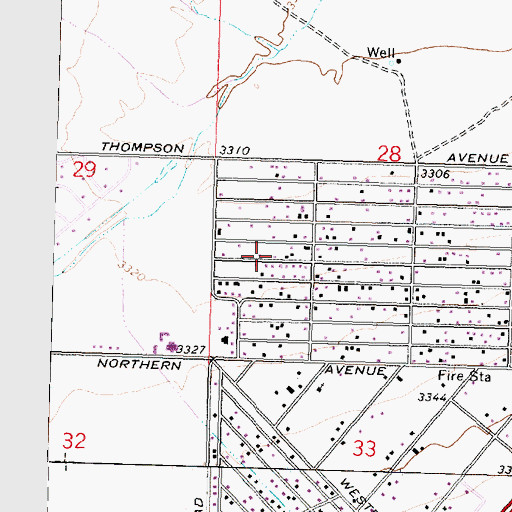Click the Fire Sta label

tap(464, 376)
